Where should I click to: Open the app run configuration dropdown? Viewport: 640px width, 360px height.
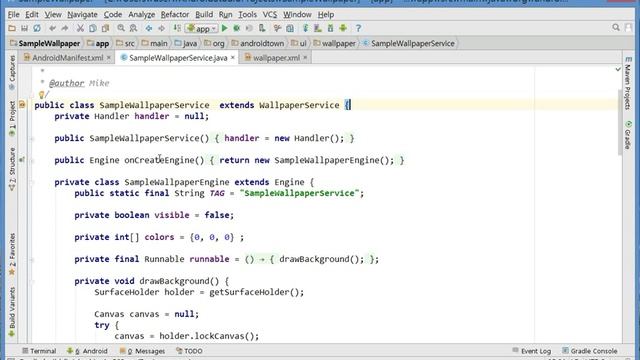click(202, 28)
